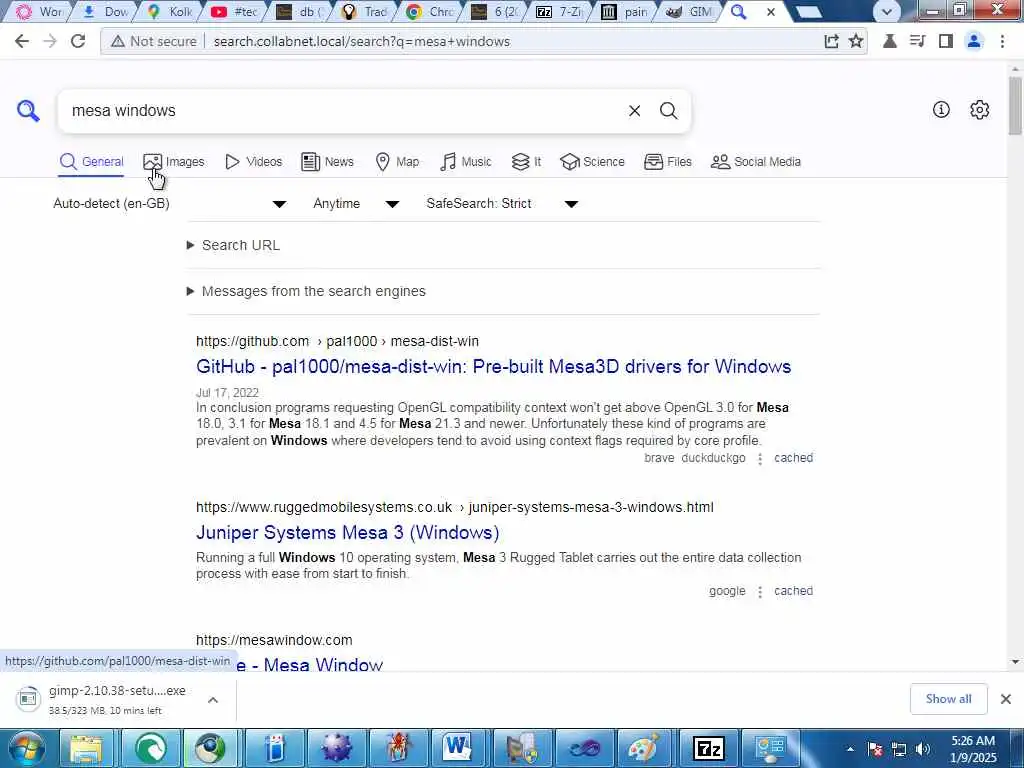This screenshot has height=768, width=1024.
Task: Close the downloads bar
Action: click(1006, 699)
